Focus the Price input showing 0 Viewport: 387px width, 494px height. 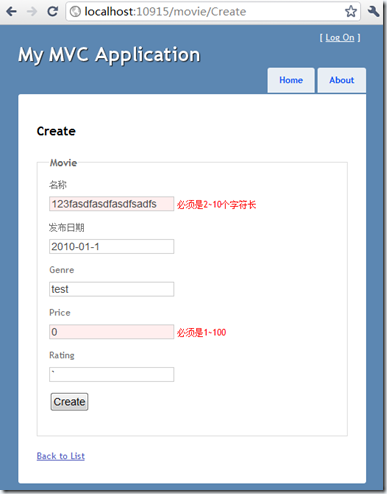click(111, 332)
